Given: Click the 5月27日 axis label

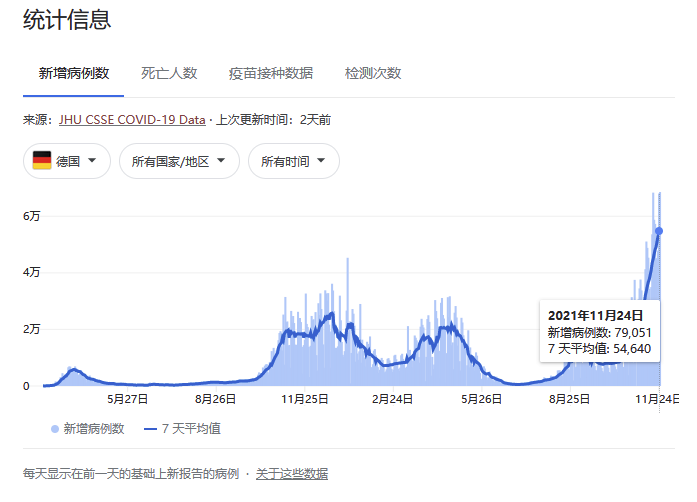Looking at the screenshot, I should tap(128, 399).
